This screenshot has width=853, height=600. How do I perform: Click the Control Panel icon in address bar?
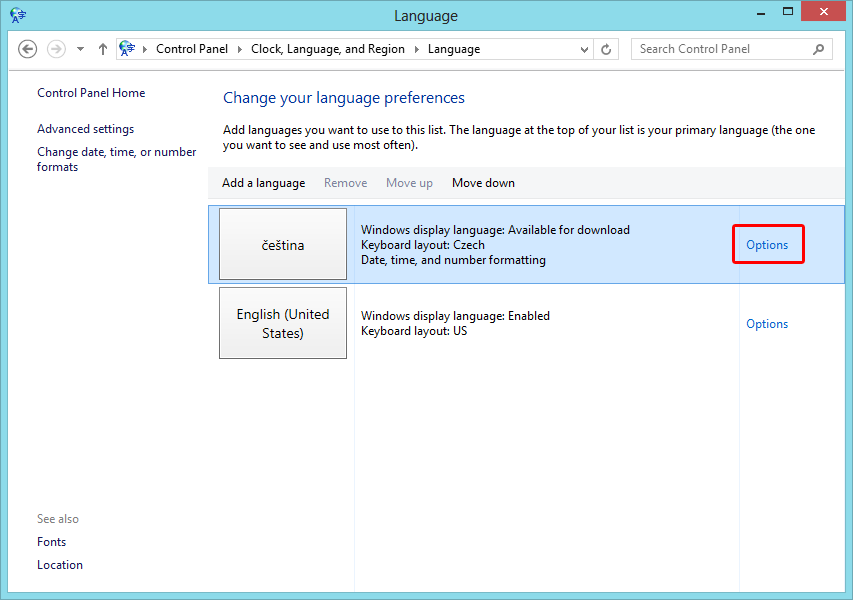pos(128,49)
